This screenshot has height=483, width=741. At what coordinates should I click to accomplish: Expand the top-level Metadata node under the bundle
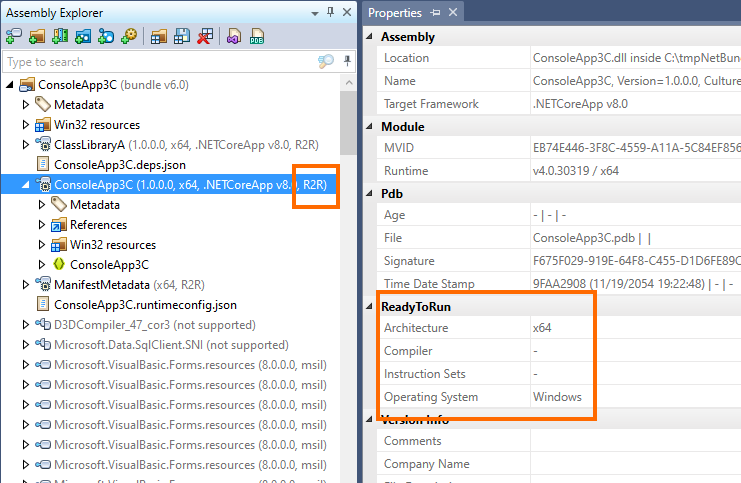coord(26,104)
